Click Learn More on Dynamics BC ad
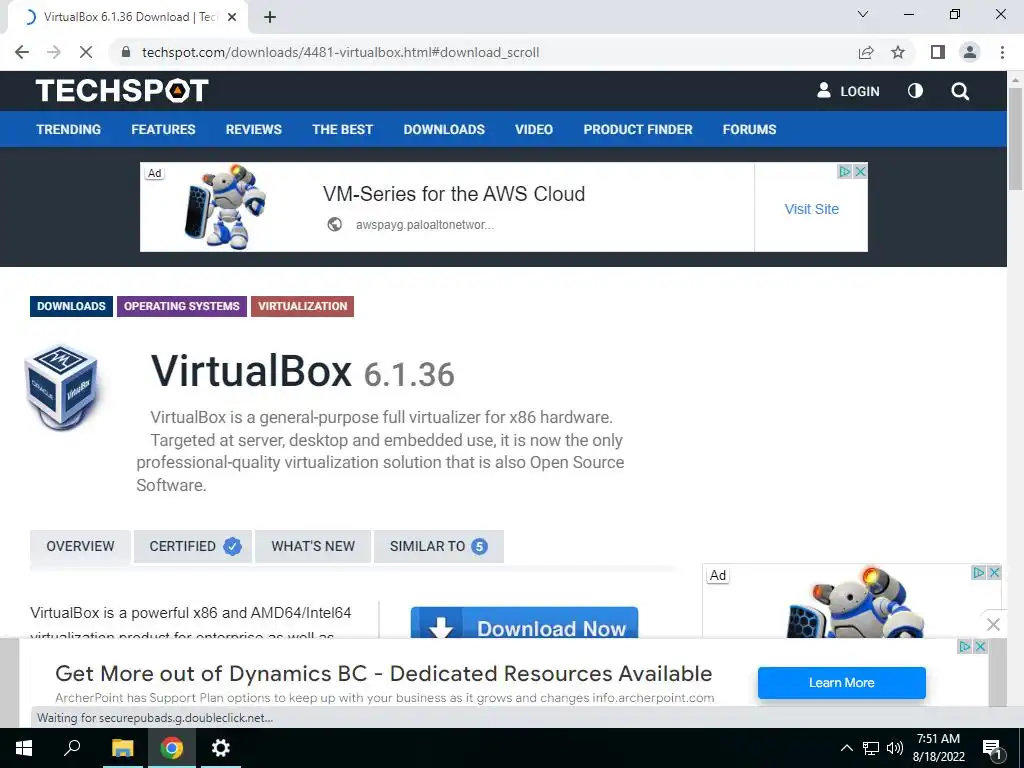 coord(841,682)
